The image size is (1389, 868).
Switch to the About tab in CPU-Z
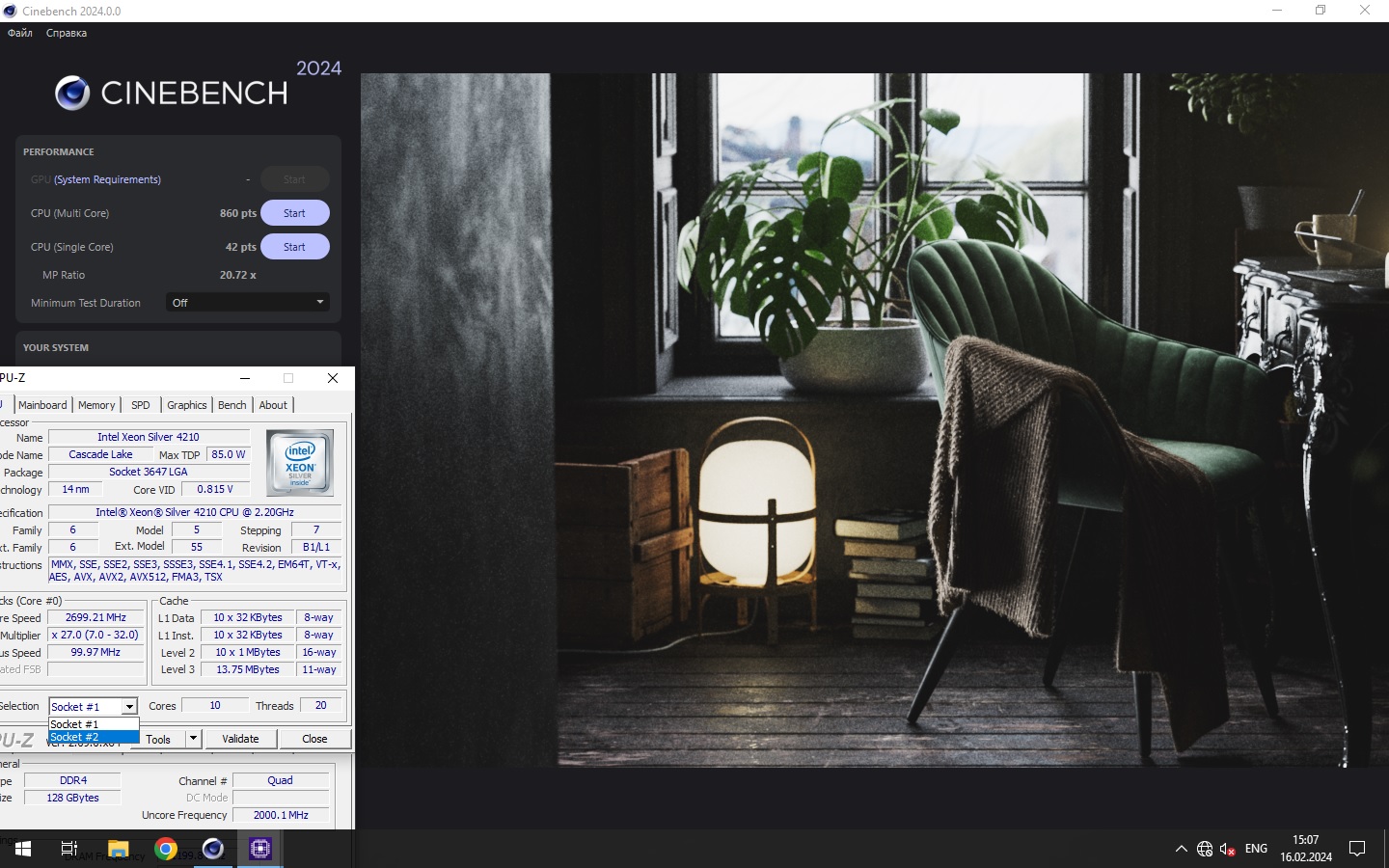(273, 405)
